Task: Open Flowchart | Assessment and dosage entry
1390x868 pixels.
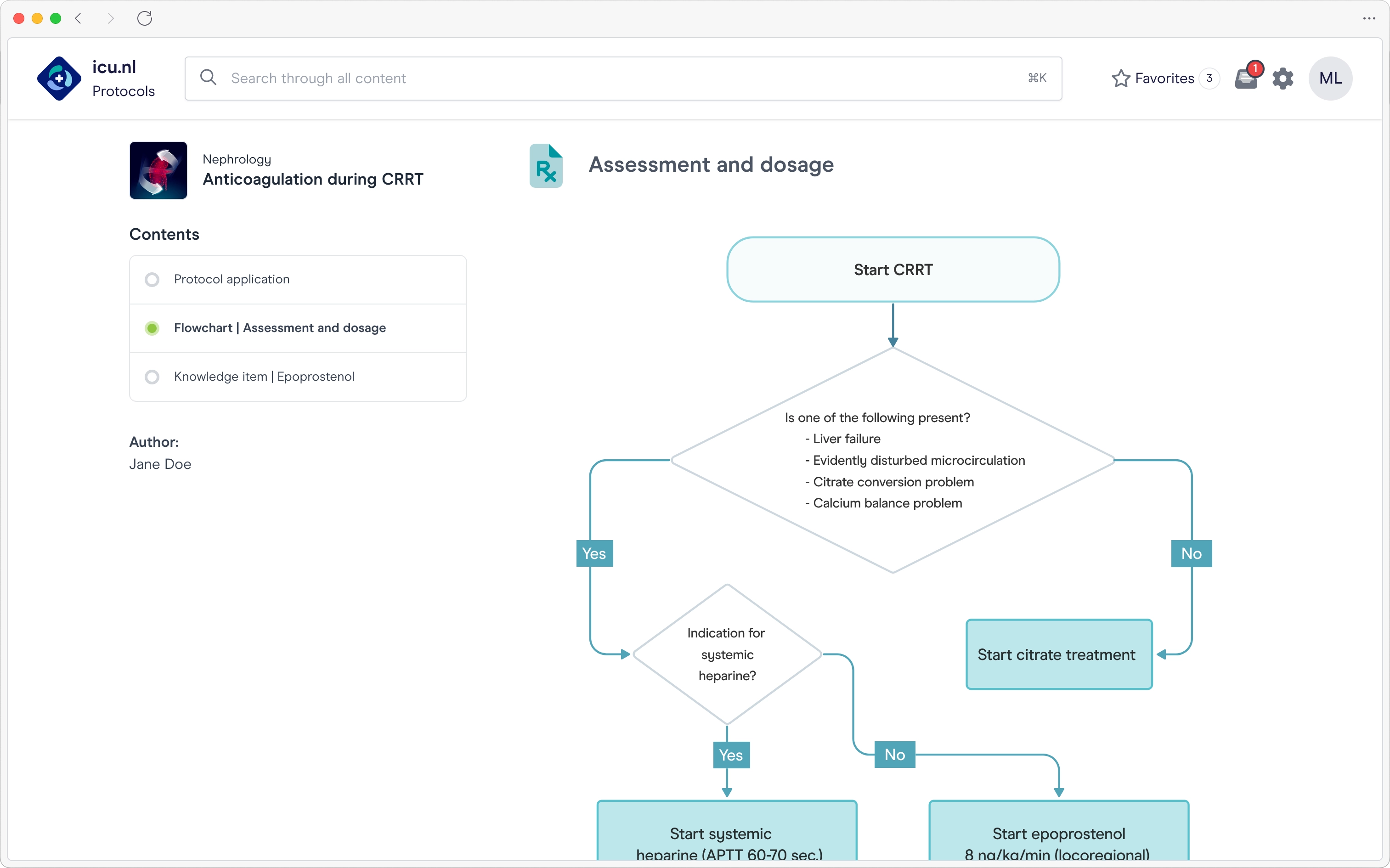Action: click(298, 328)
